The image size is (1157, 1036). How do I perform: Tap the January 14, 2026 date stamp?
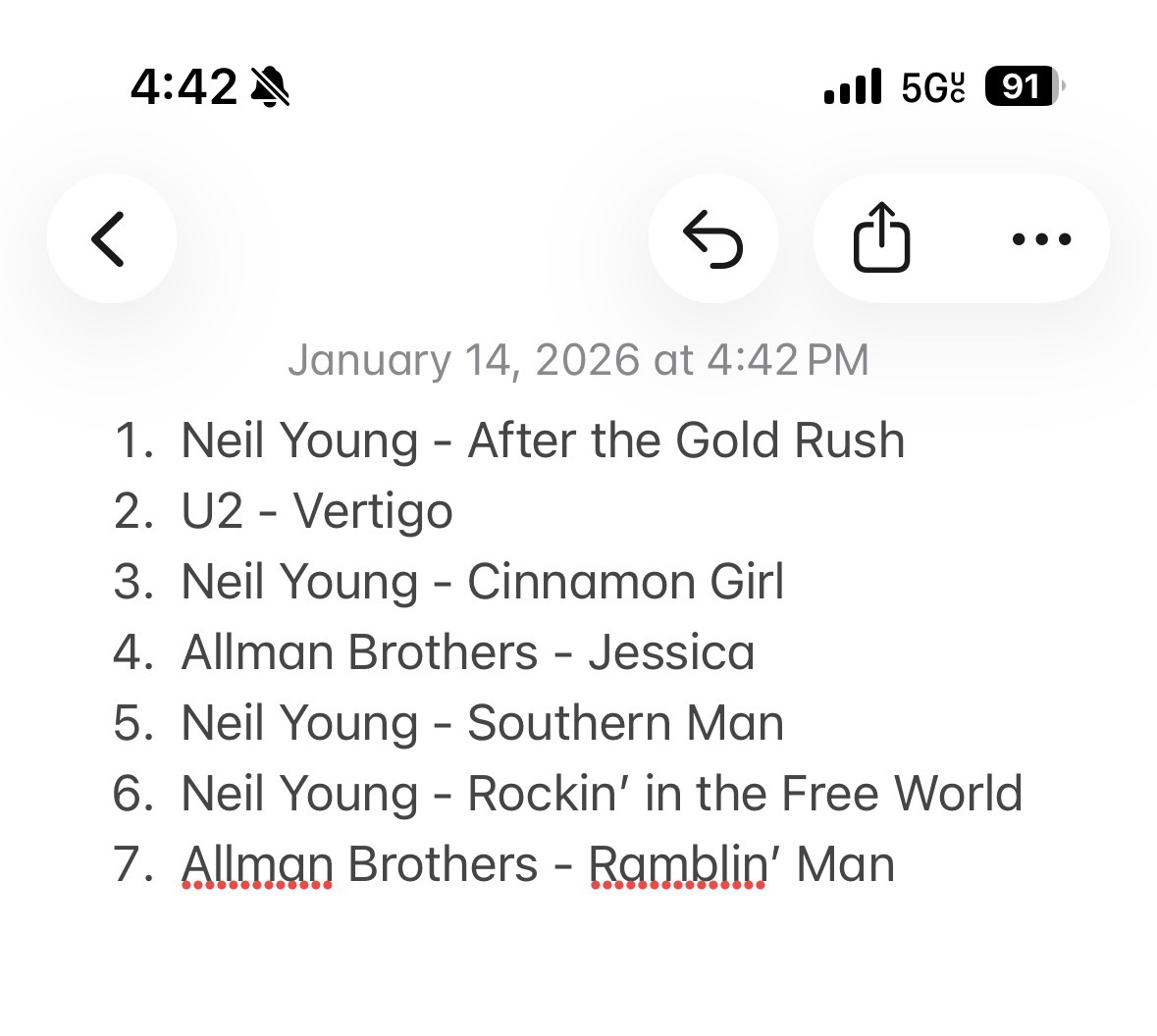pos(578,360)
